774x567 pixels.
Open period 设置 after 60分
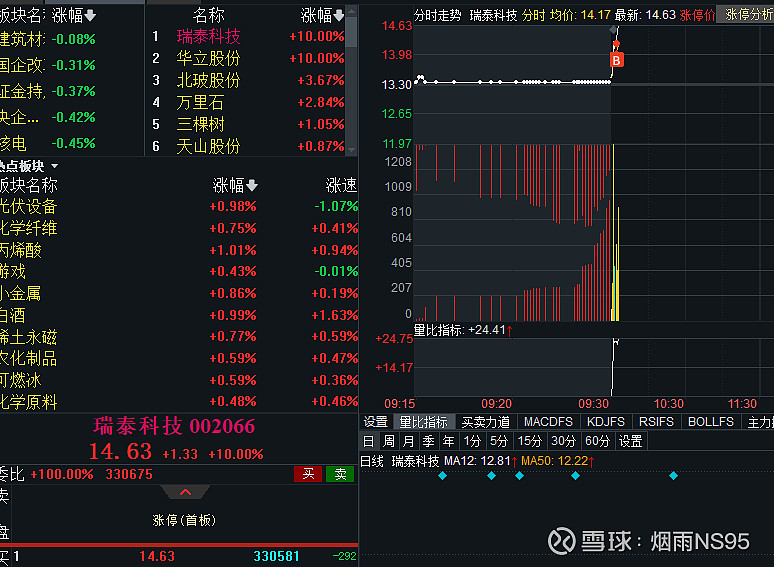(x=630, y=441)
